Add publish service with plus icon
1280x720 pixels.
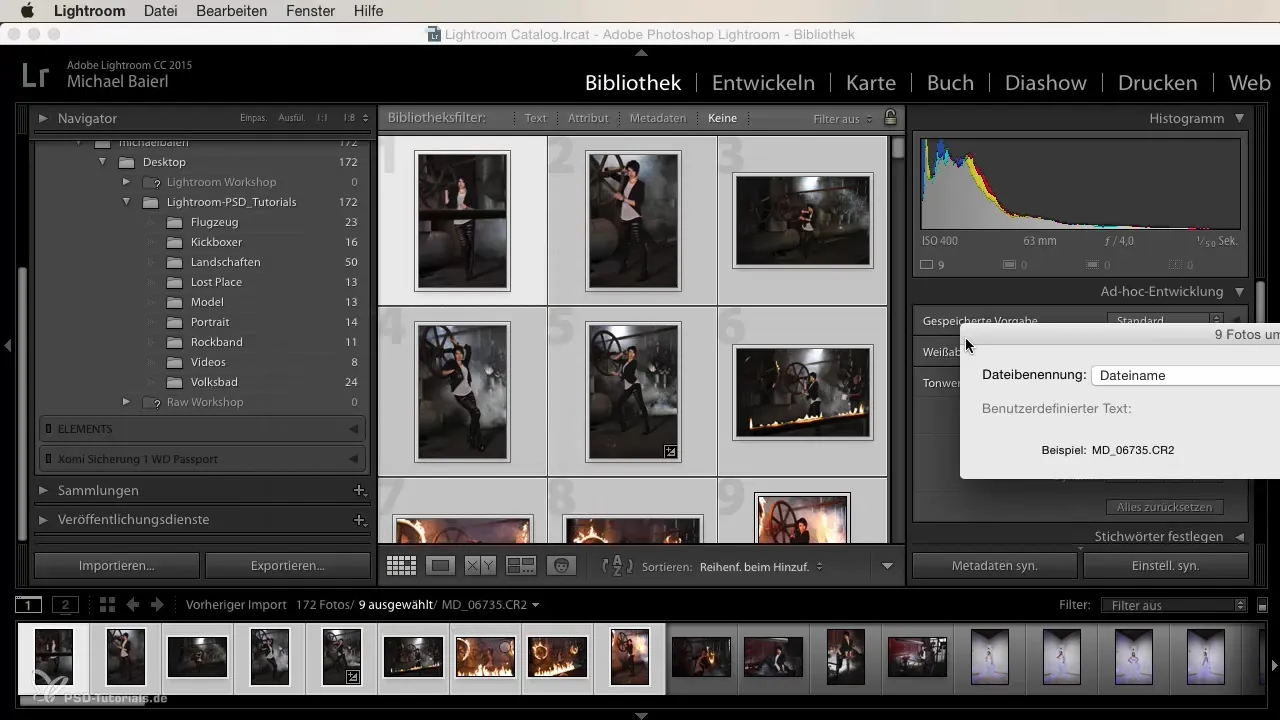tap(358, 520)
